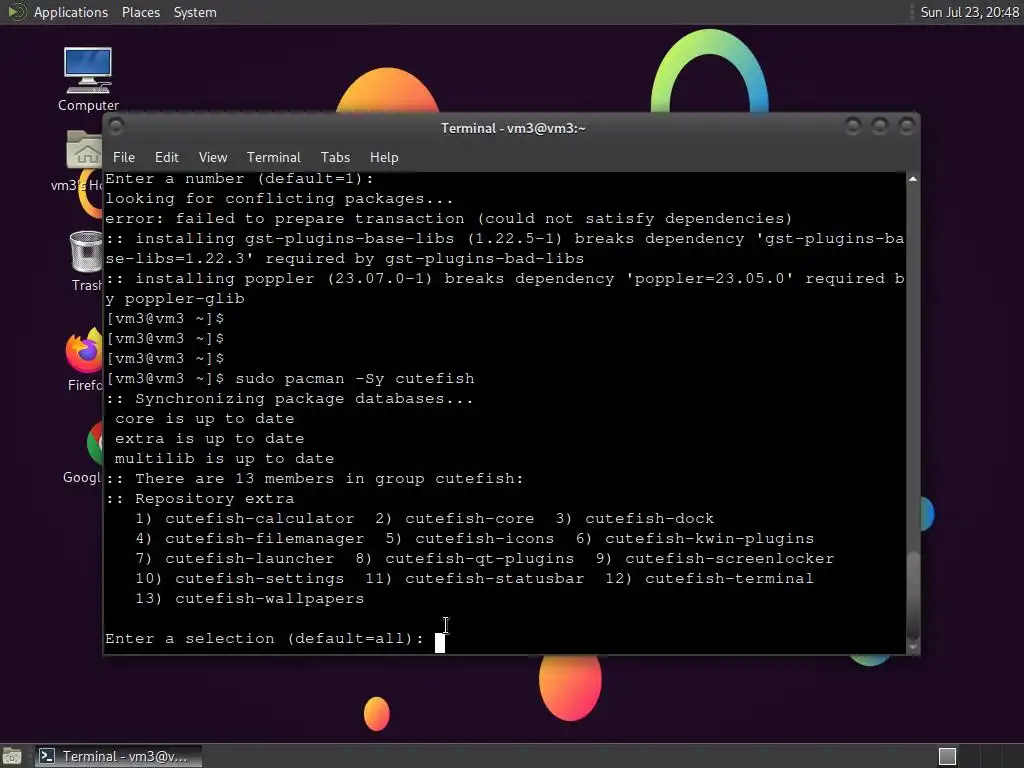Open the Places menu
1024x768 pixels.
pyautogui.click(x=141, y=12)
